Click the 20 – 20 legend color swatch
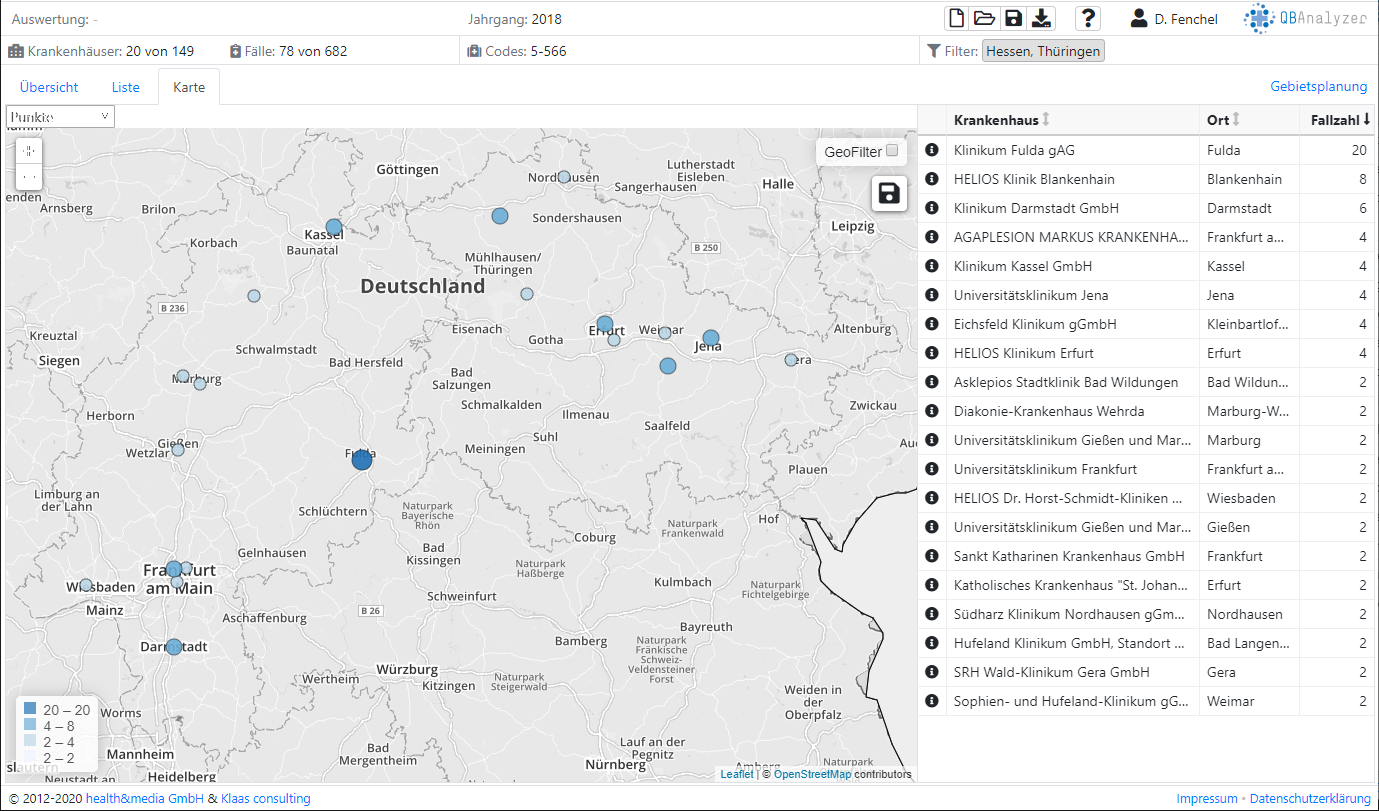The height and width of the screenshot is (811, 1379). 30,710
